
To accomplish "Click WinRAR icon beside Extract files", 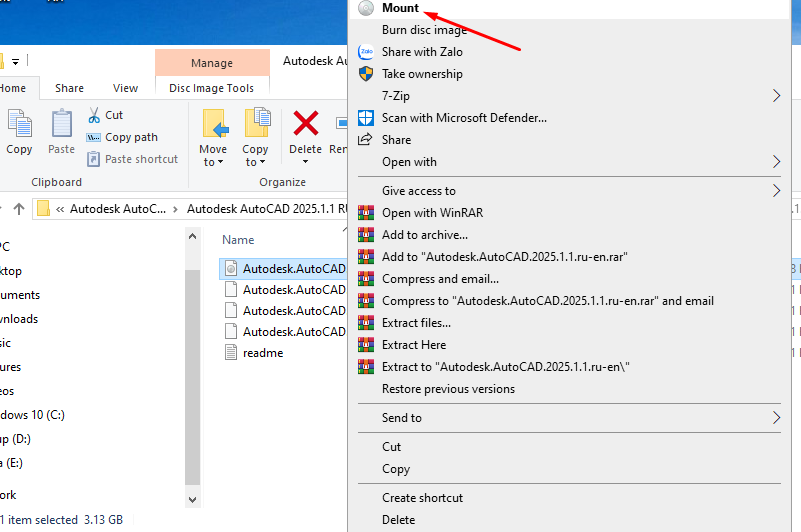I will click(x=366, y=322).
